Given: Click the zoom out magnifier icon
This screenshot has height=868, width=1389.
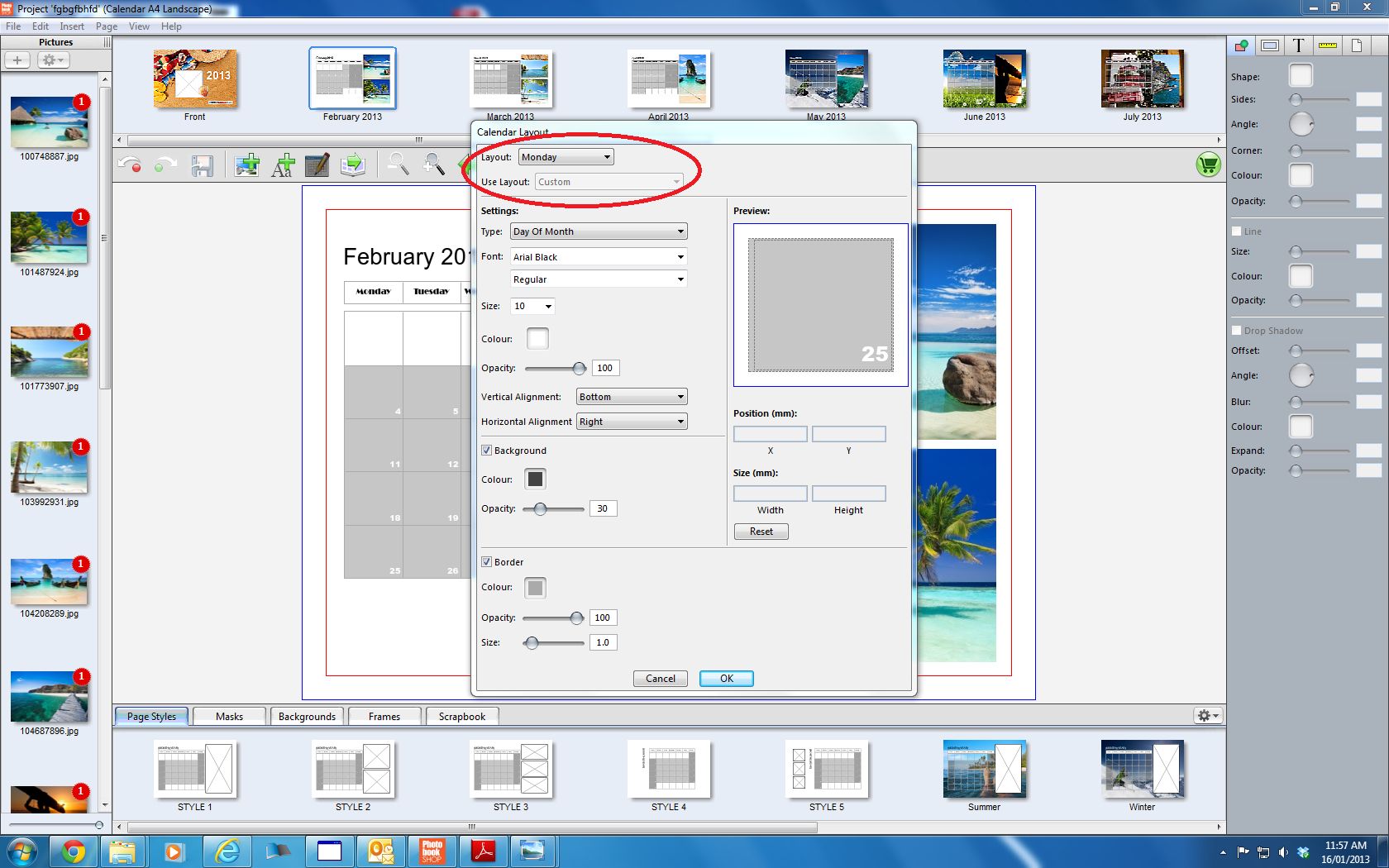Looking at the screenshot, I should [398, 165].
